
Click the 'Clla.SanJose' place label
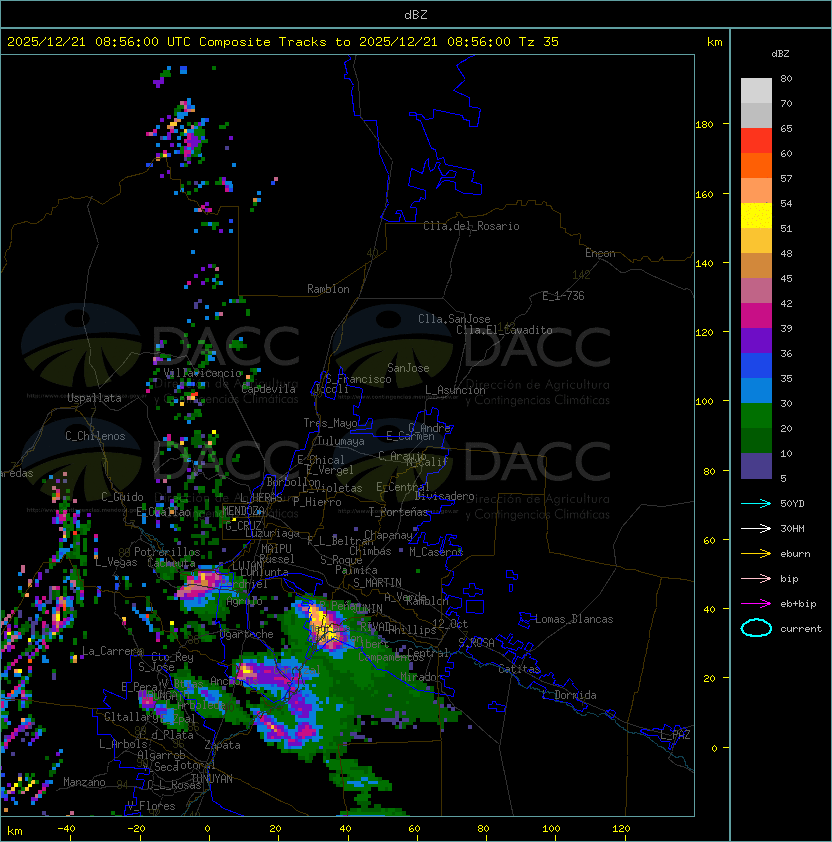click(454, 319)
